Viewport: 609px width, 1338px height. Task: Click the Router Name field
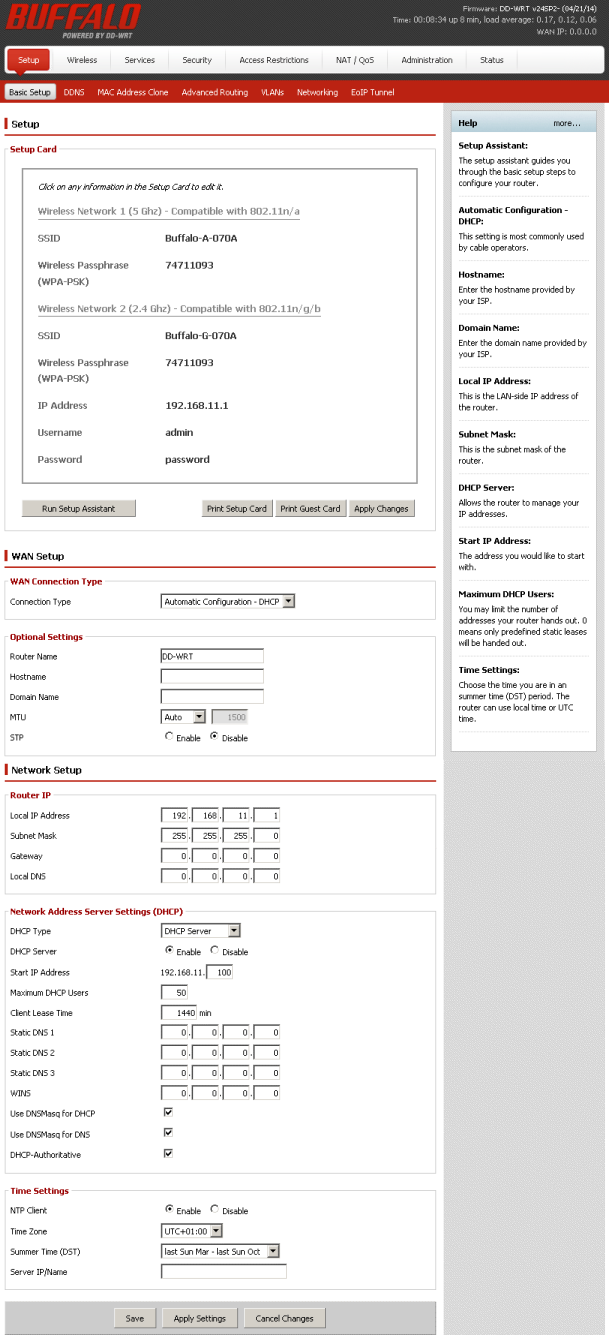click(x=212, y=656)
